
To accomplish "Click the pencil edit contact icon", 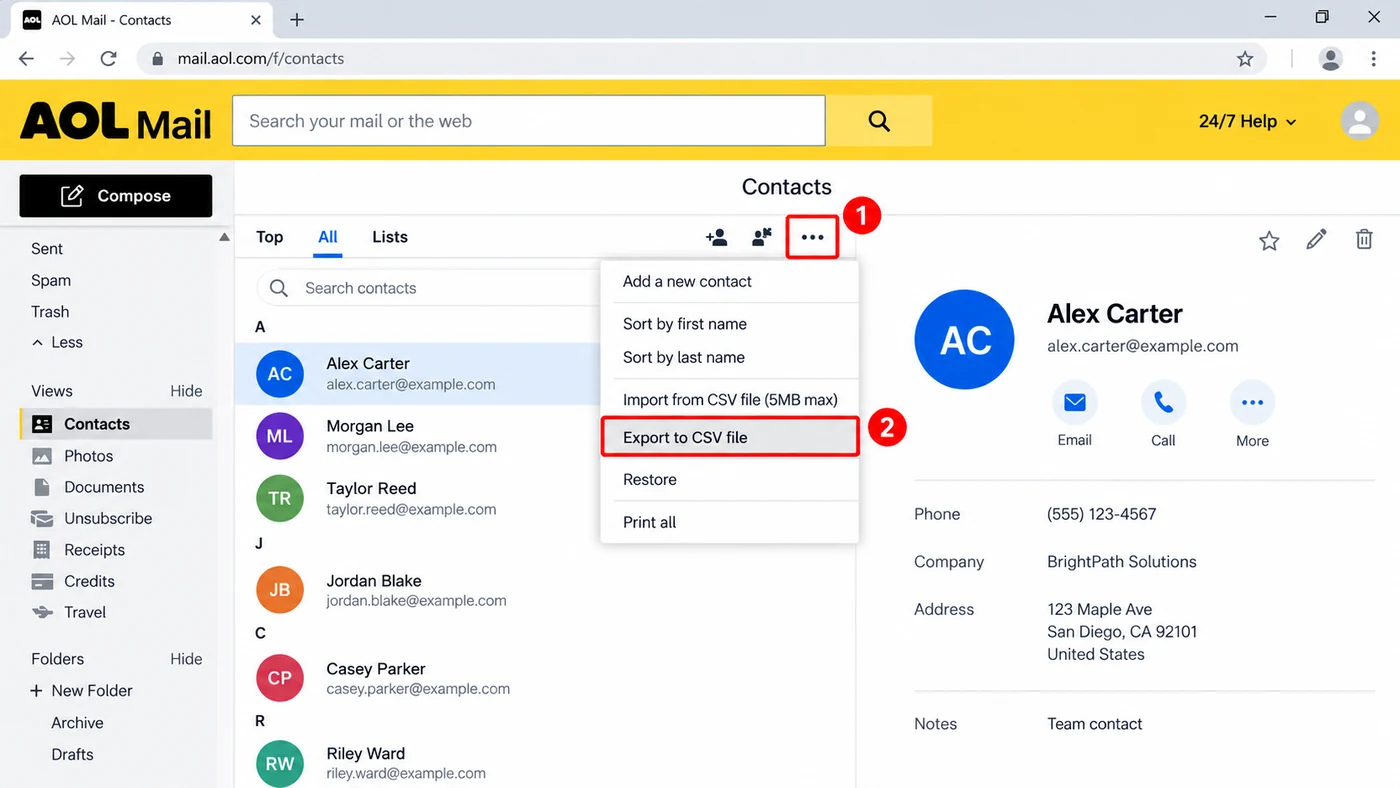I will tap(1316, 240).
